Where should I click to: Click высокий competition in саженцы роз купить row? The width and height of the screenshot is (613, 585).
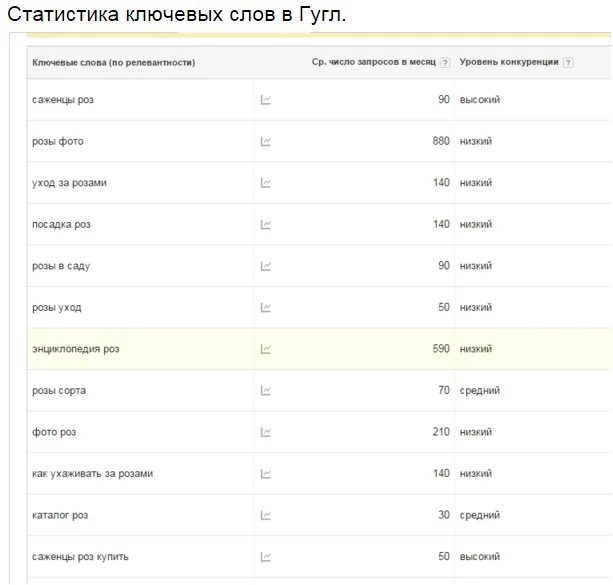[x=480, y=556]
